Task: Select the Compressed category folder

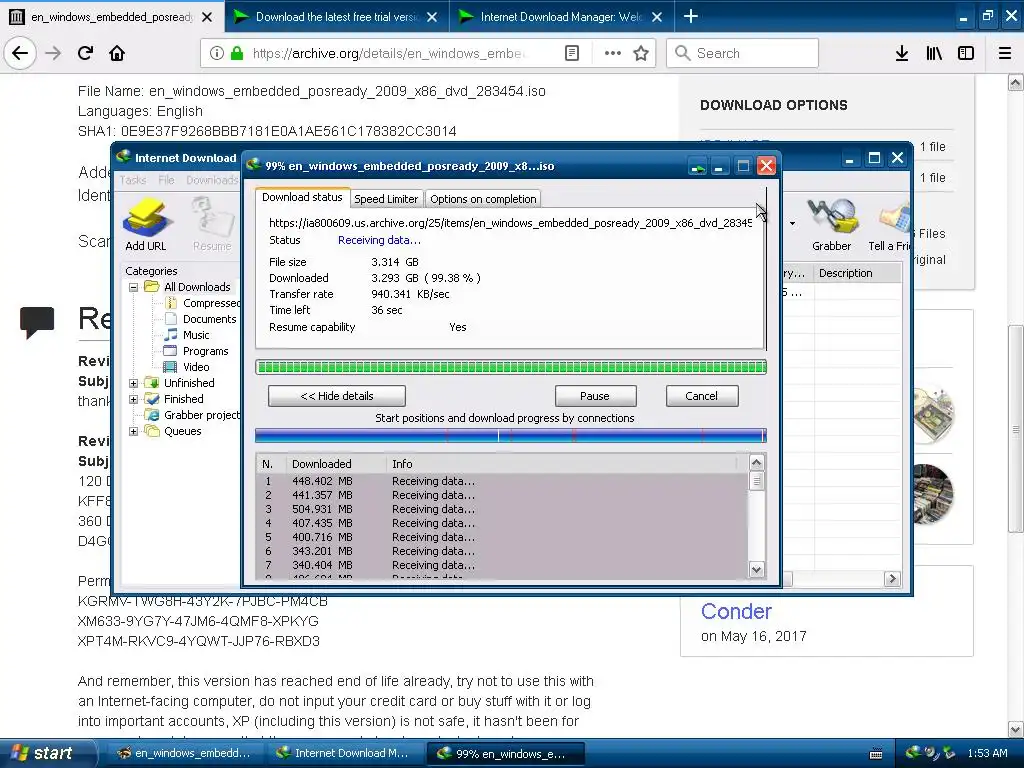Action: click(203, 303)
